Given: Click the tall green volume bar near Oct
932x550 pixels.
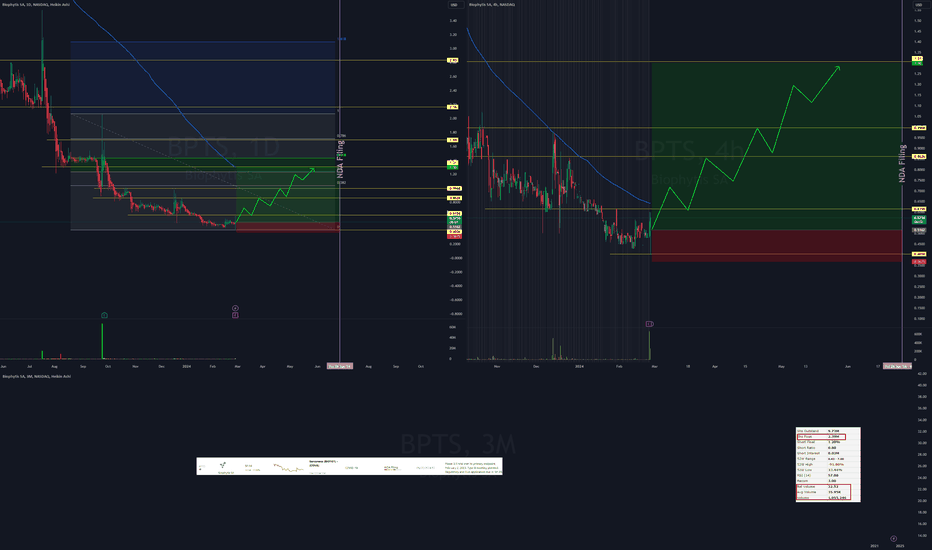Looking at the screenshot, I should (102, 341).
